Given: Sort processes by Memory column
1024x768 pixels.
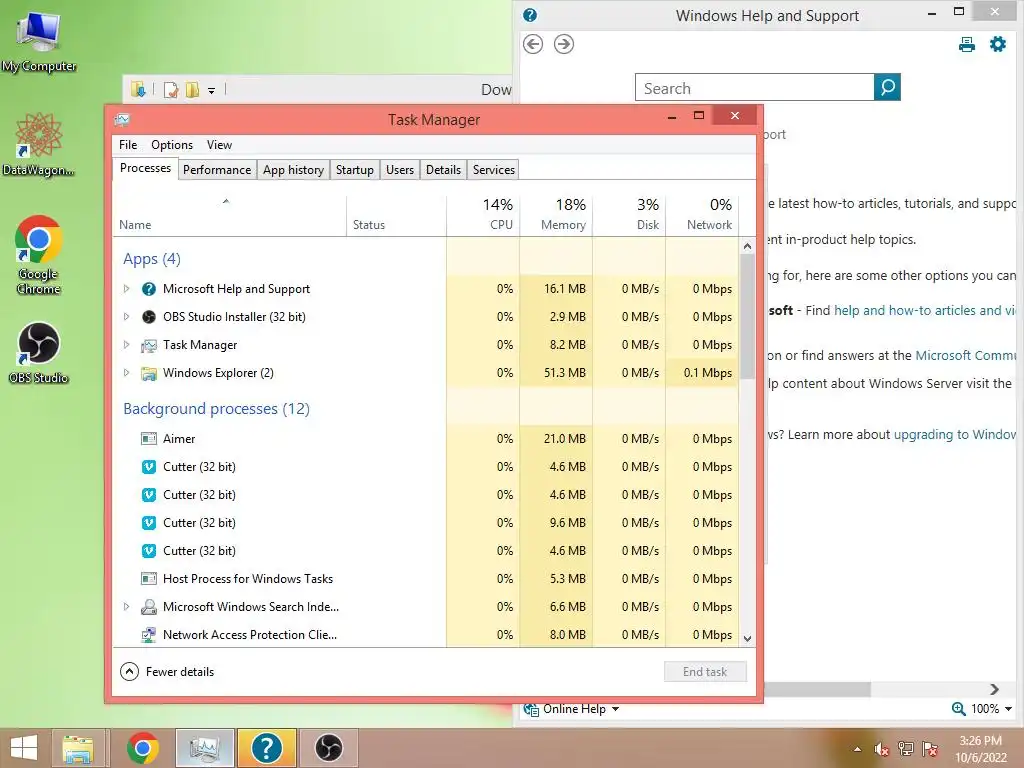Looking at the screenshot, I should (x=556, y=214).
